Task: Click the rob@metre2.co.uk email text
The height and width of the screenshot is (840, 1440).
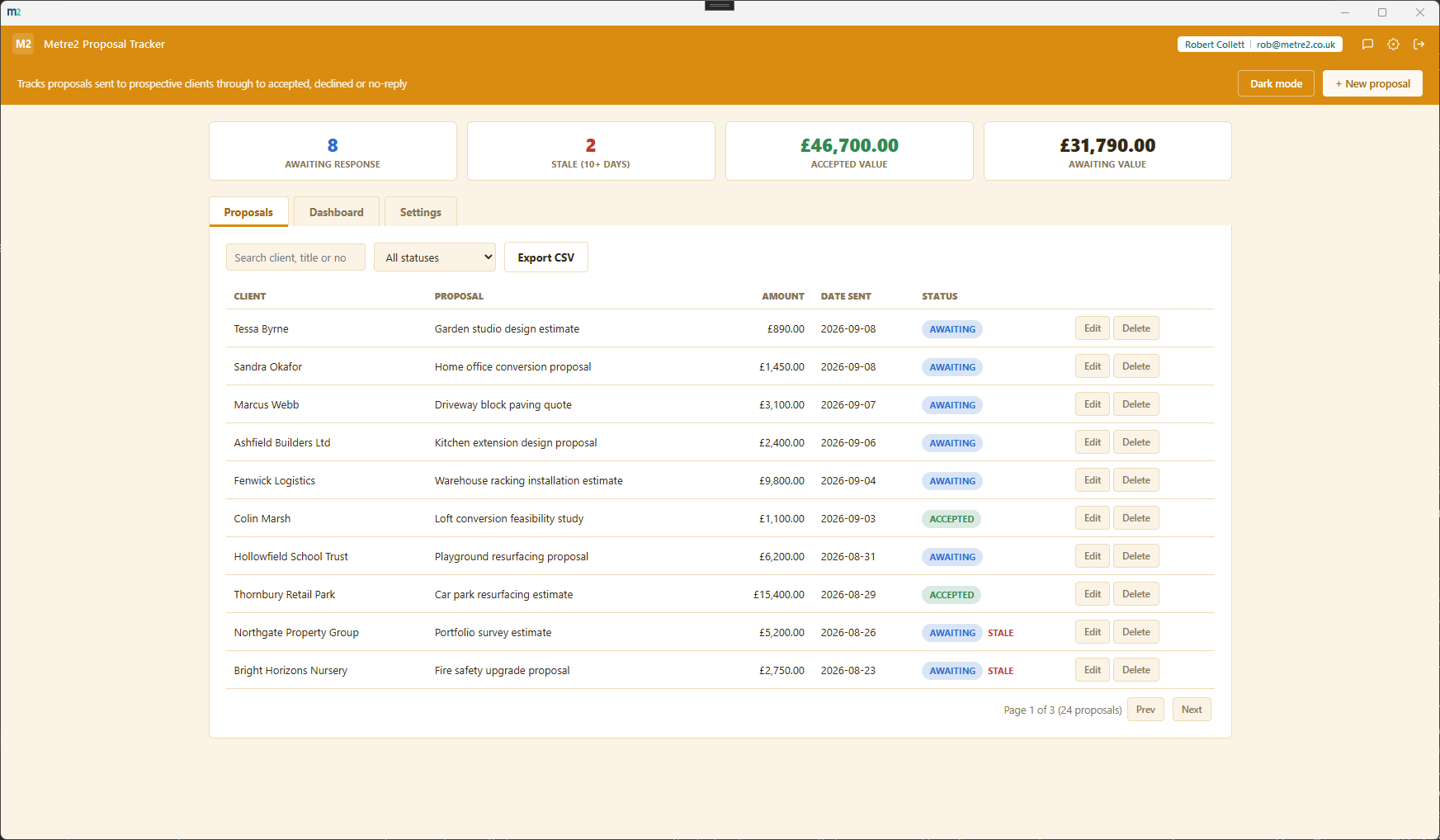Action: coord(1296,45)
